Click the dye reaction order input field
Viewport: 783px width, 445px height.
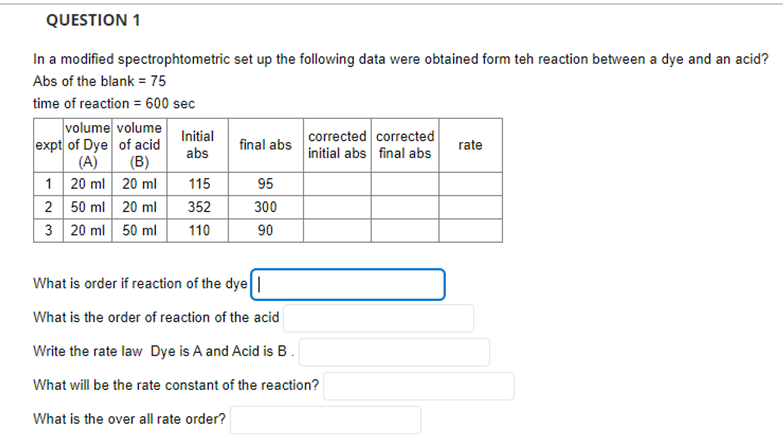[348, 285]
